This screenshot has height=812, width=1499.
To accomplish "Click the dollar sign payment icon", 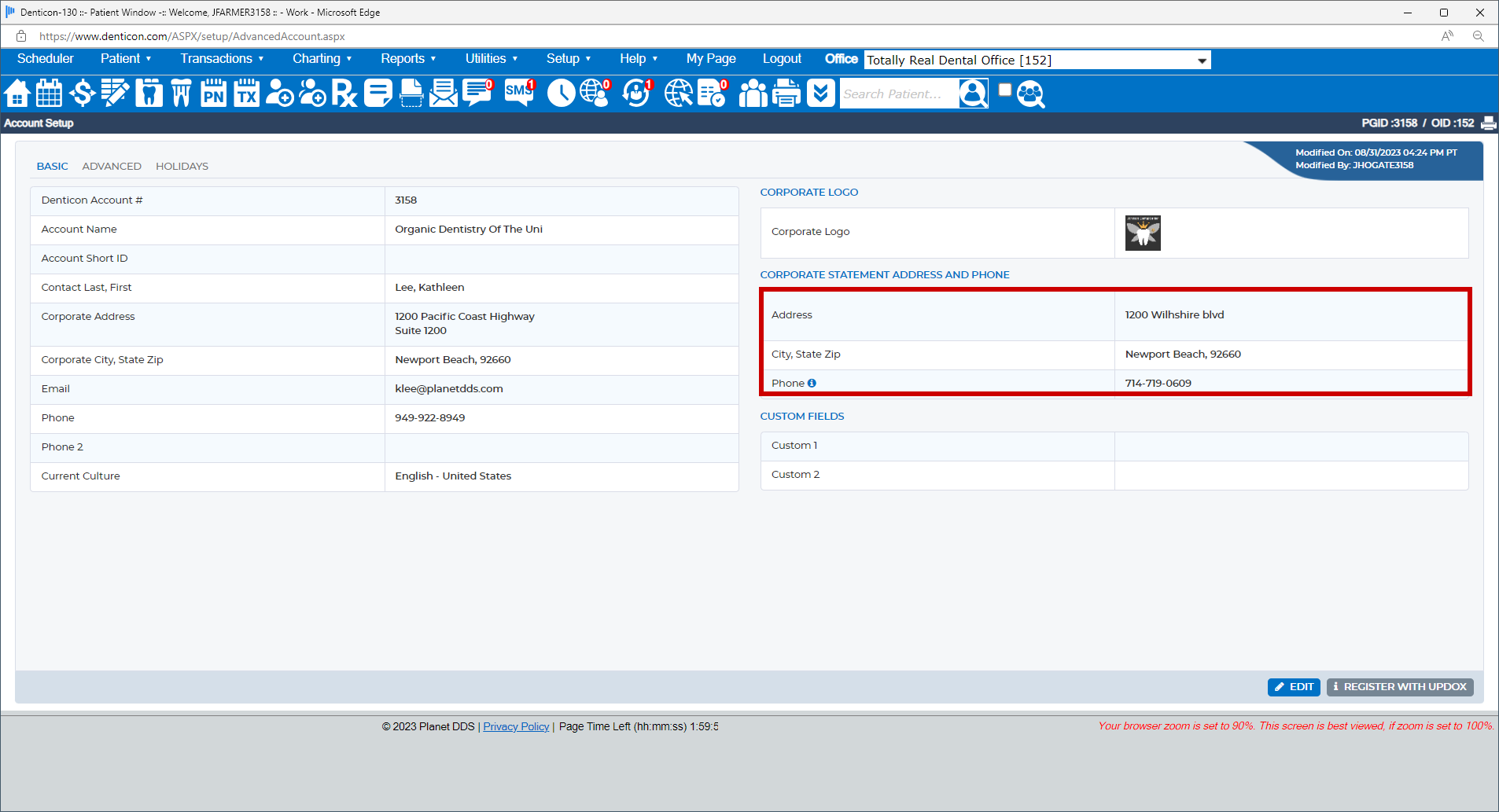I will (x=82, y=94).
